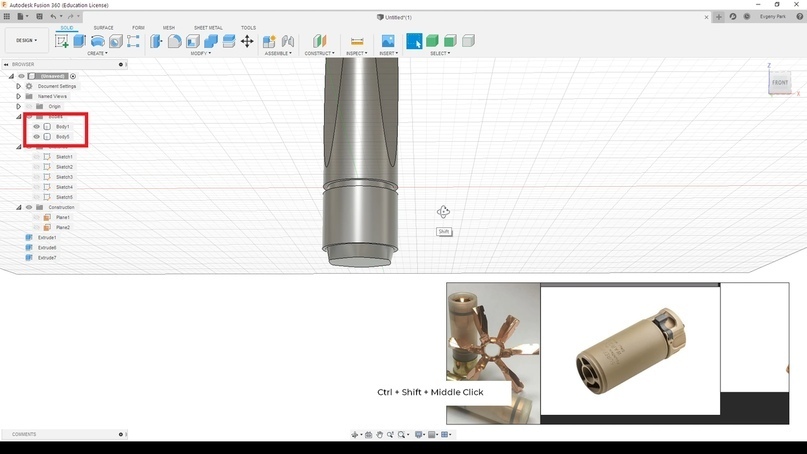Toggle visibility of the Construction folder
The height and width of the screenshot is (454, 807).
[28, 207]
